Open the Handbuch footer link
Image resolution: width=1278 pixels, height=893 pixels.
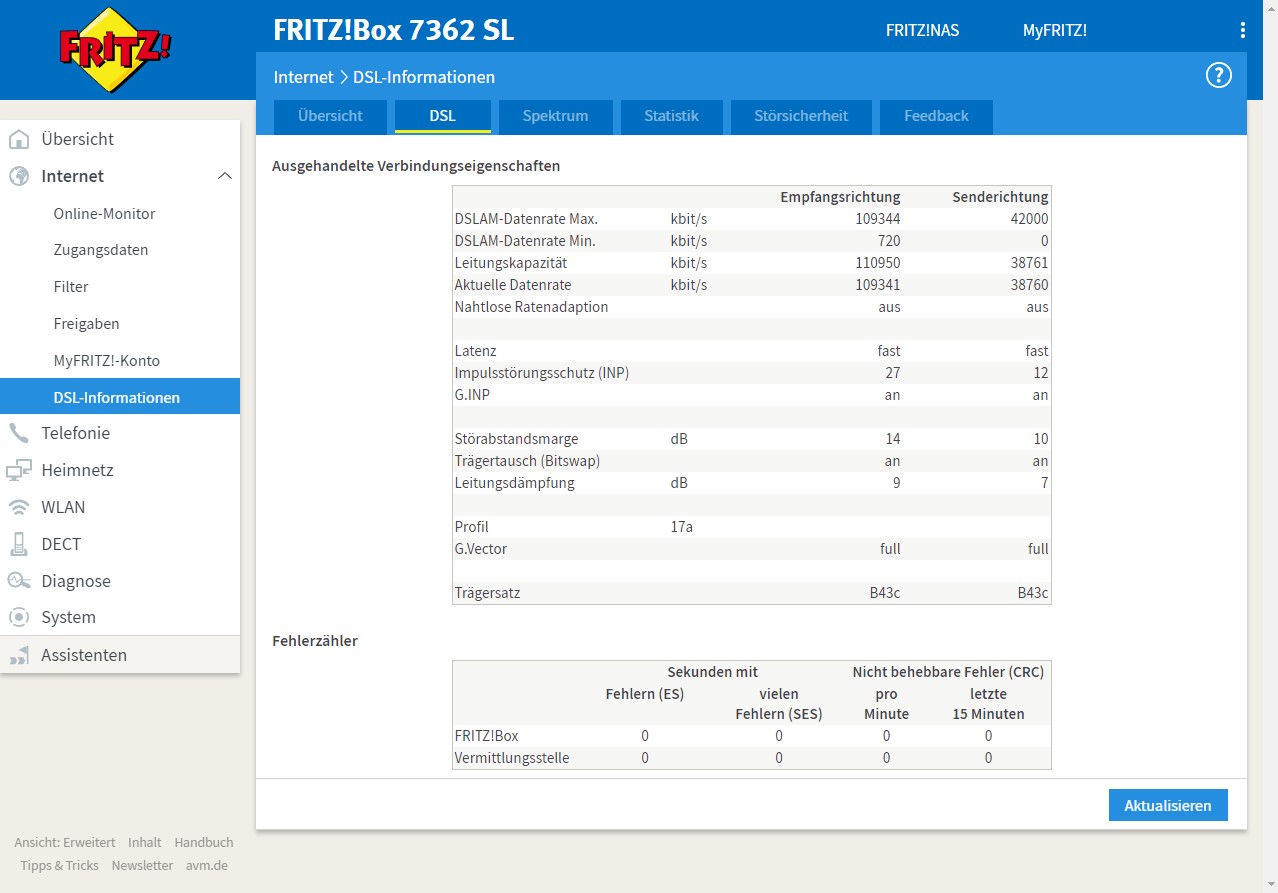[204, 842]
